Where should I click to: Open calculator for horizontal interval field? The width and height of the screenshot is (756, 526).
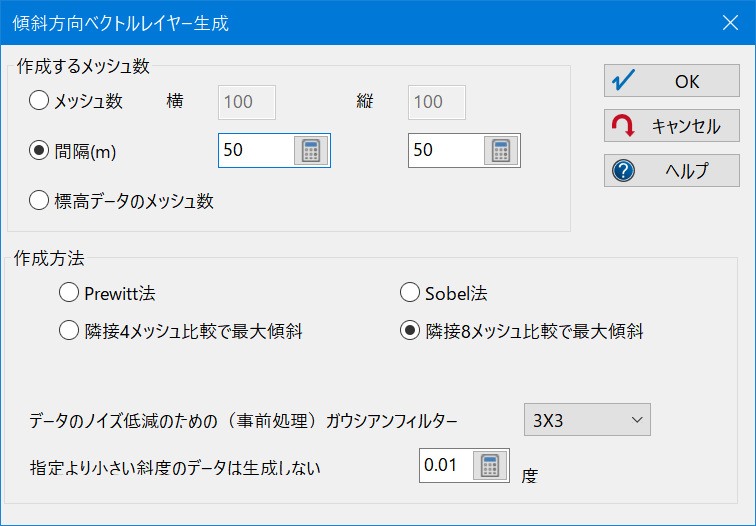(311, 150)
